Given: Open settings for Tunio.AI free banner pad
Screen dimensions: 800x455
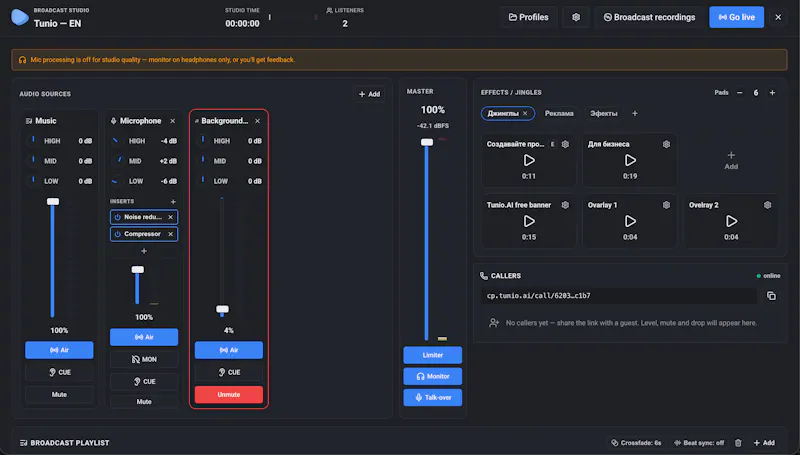Looking at the screenshot, I should (565, 205).
